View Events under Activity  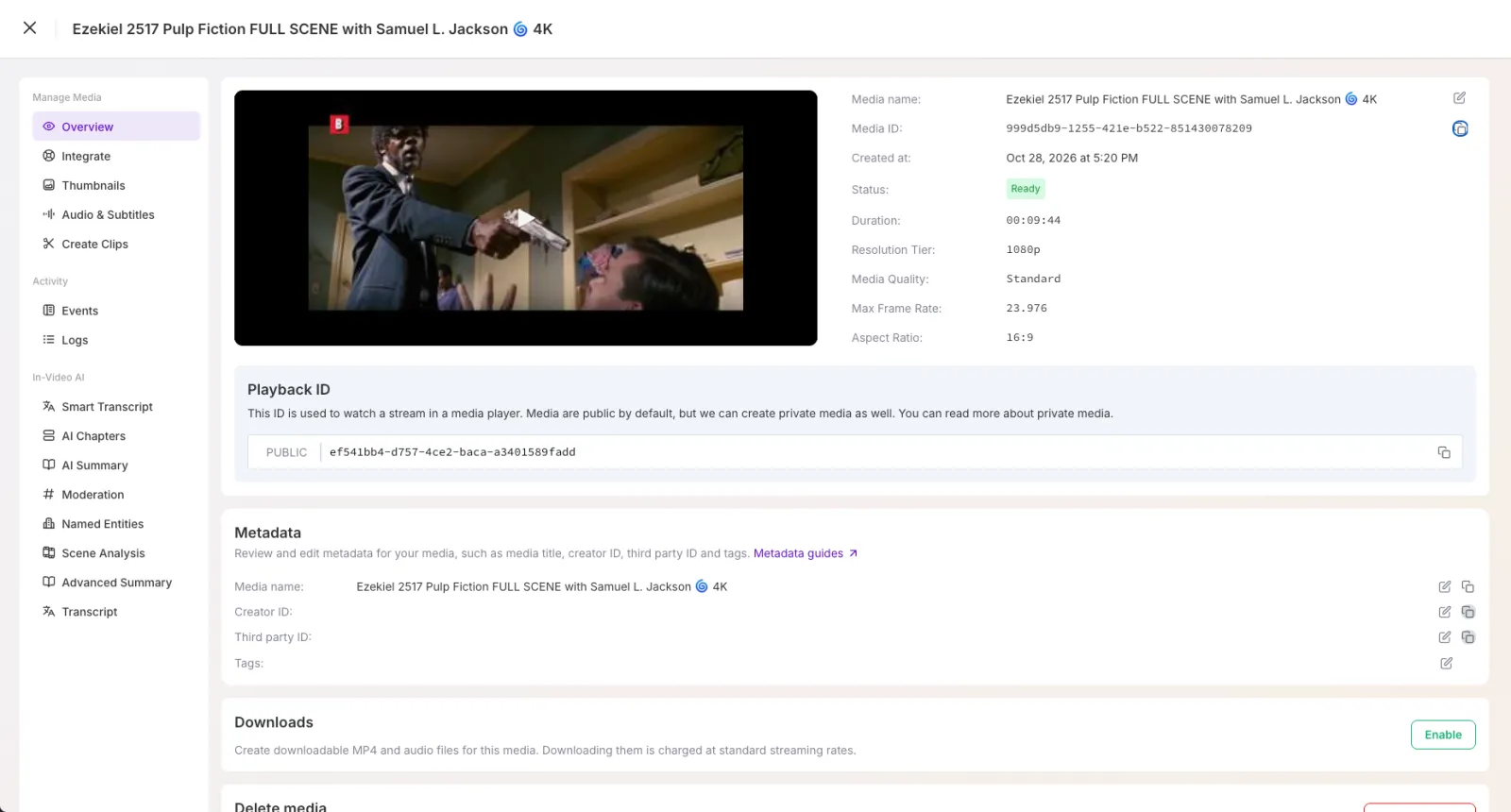[x=116, y=311]
